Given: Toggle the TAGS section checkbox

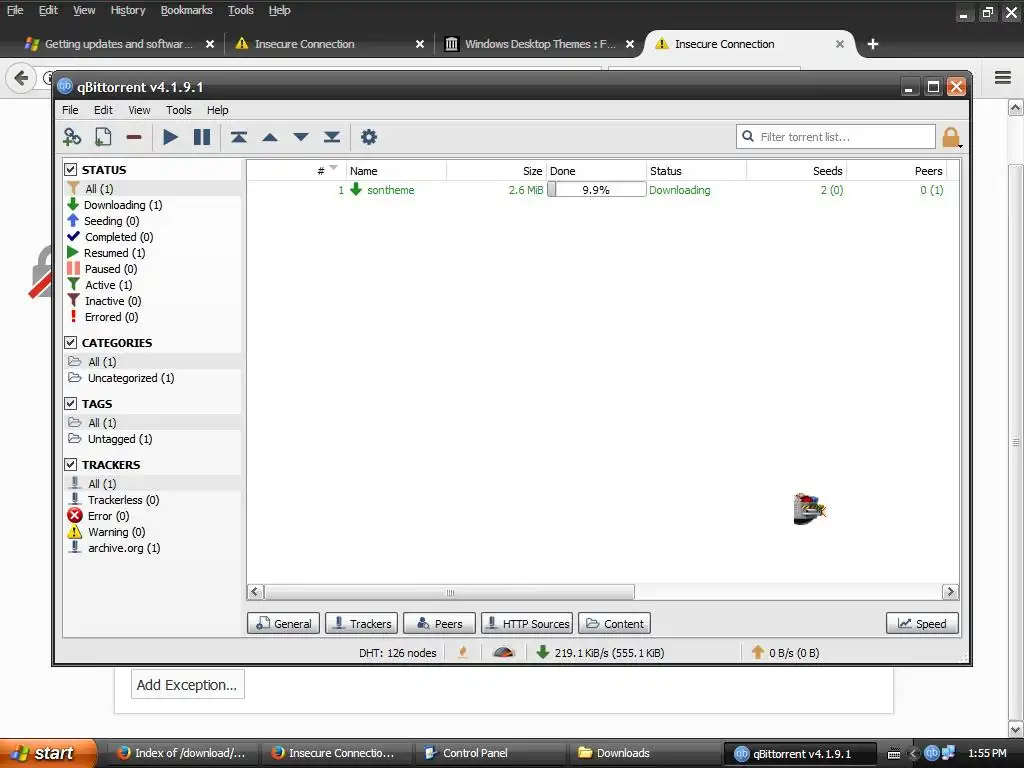Looking at the screenshot, I should click(x=71, y=404).
